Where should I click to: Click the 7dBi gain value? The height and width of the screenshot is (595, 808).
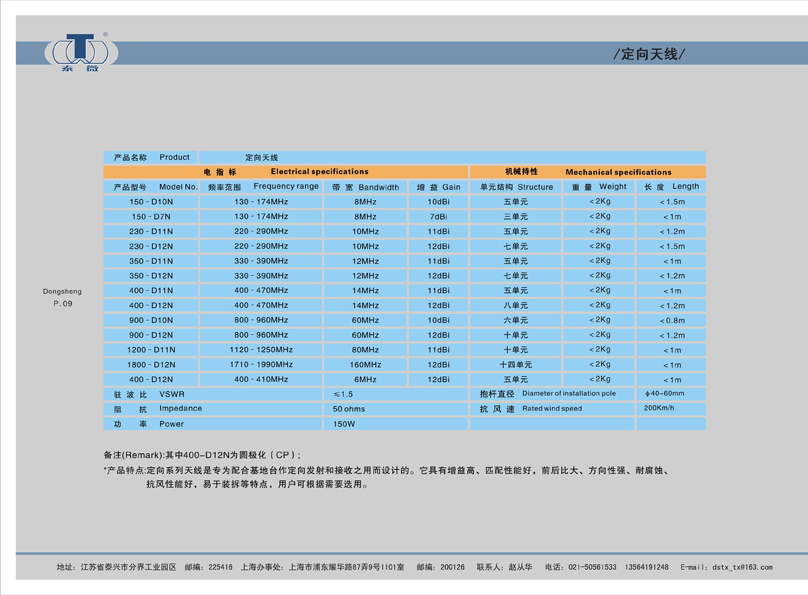(438, 216)
